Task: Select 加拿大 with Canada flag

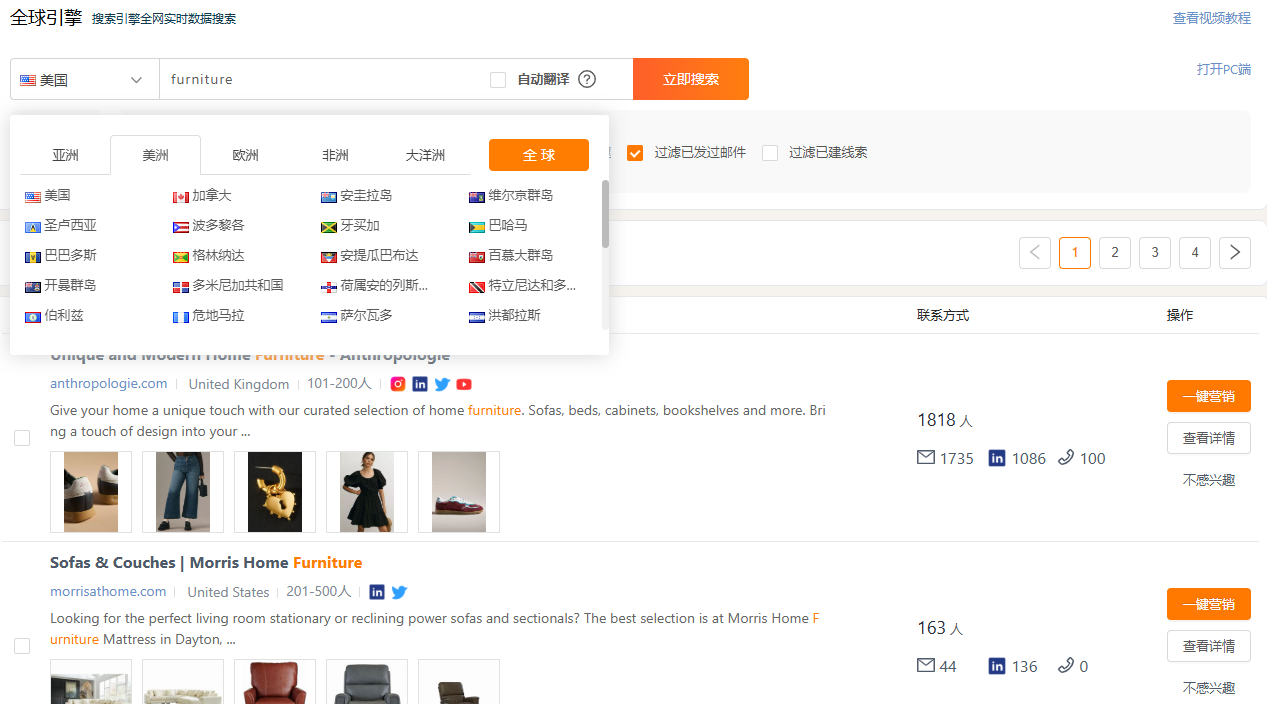Action: 202,196
